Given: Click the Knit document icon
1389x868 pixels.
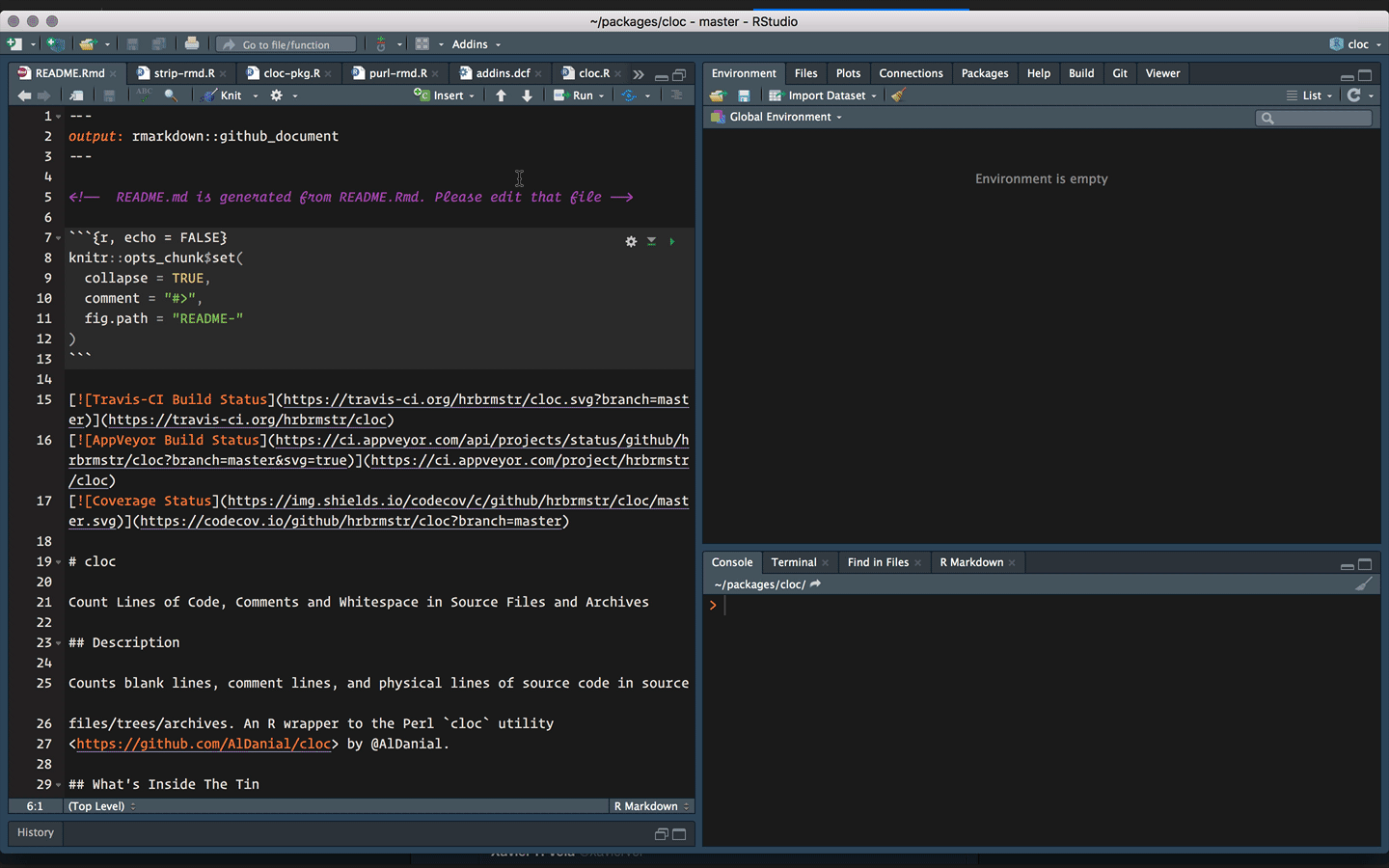Looking at the screenshot, I should coord(208,95).
